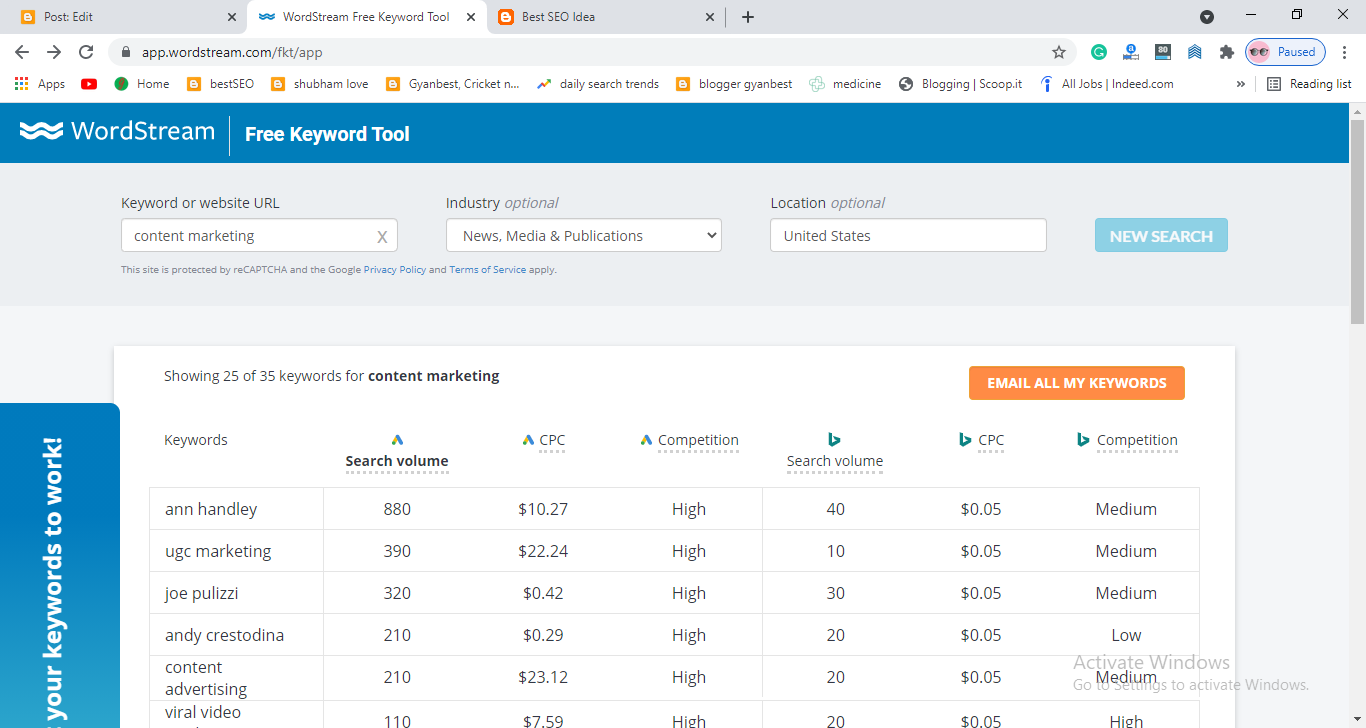Select the 'andy crestodina' keyword

coord(225,635)
